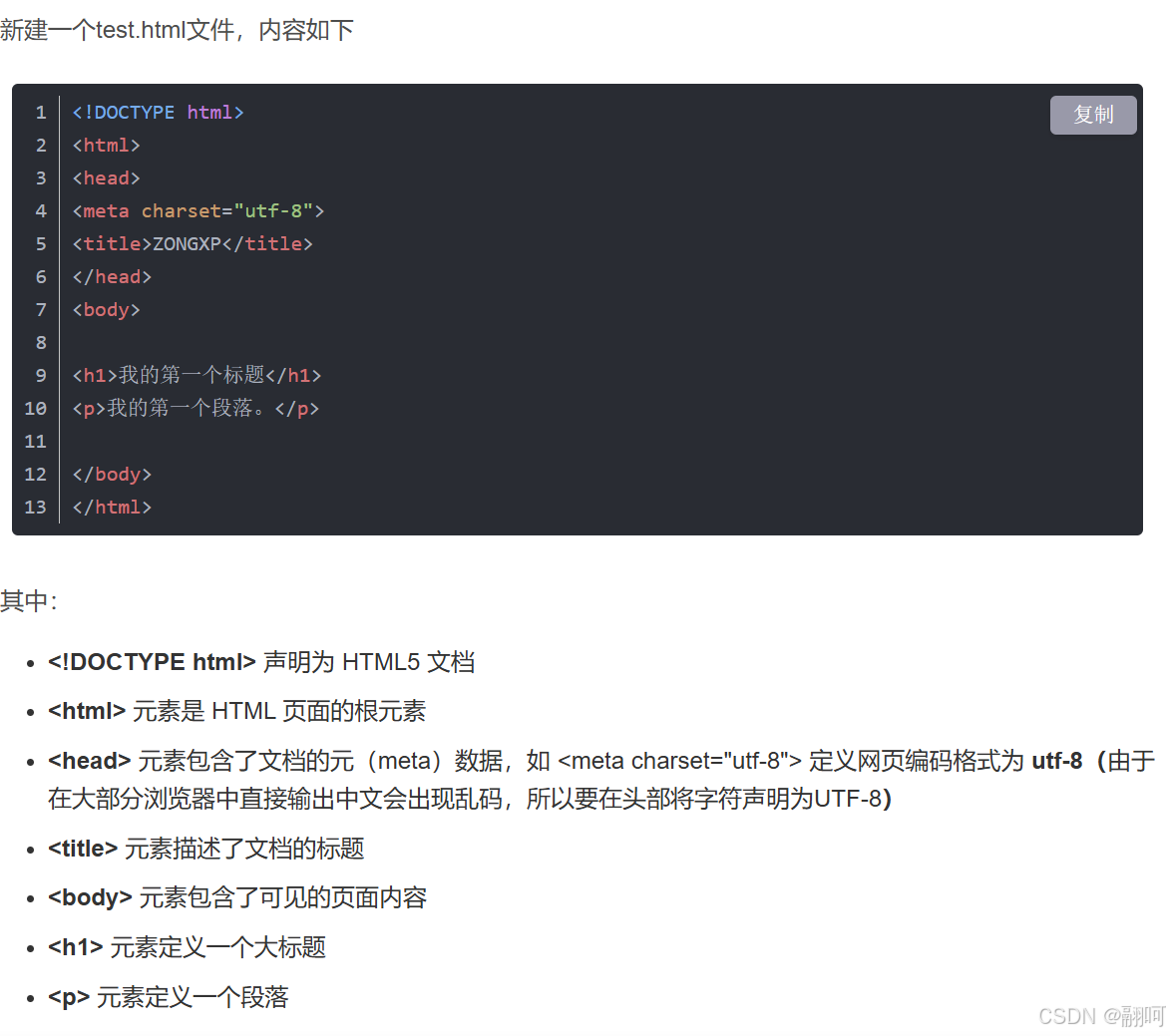Click the bold utf-8 text in bullet list
This screenshot has height=1036, width=1170.
tap(1056, 761)
